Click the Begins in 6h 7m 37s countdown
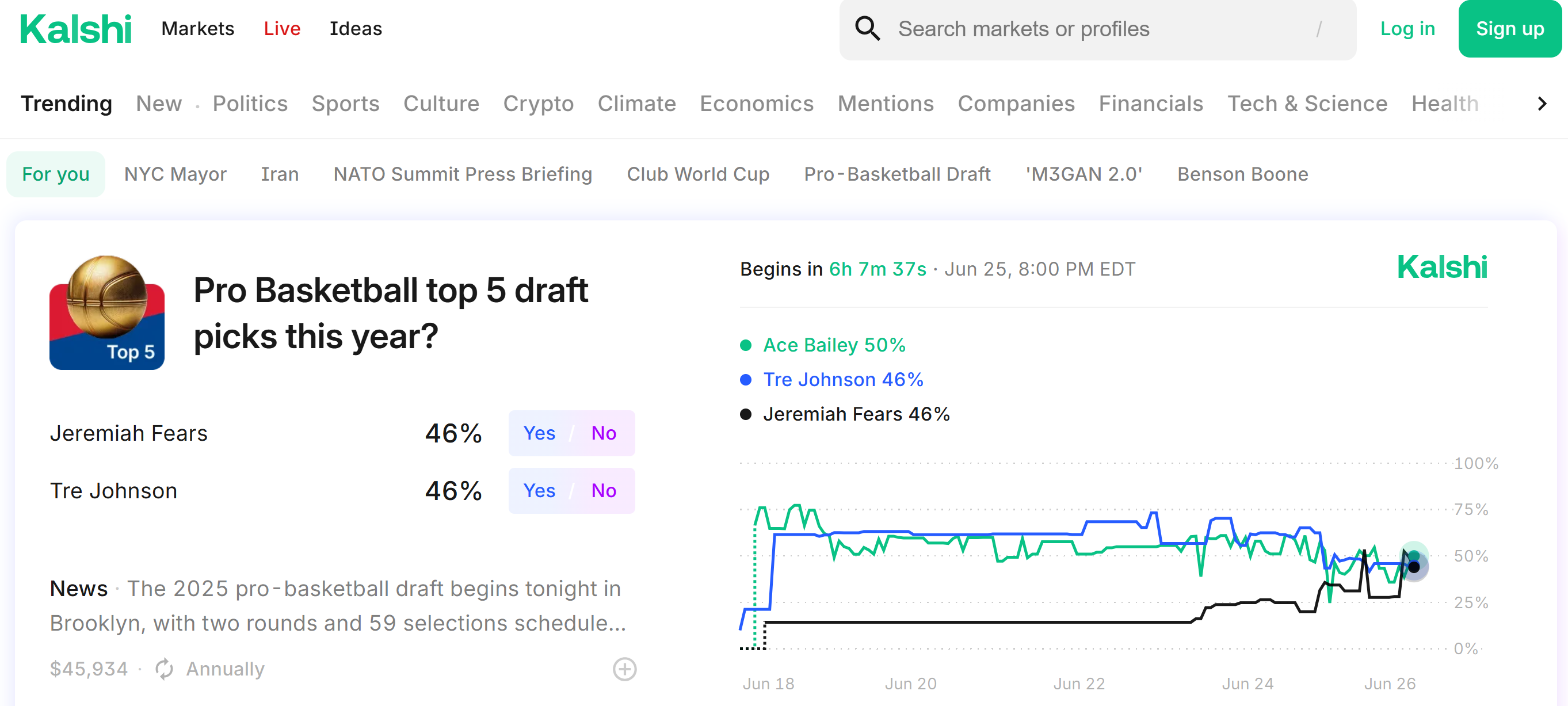The width and height of the screenshot is (1568, 706). (833, 269)
